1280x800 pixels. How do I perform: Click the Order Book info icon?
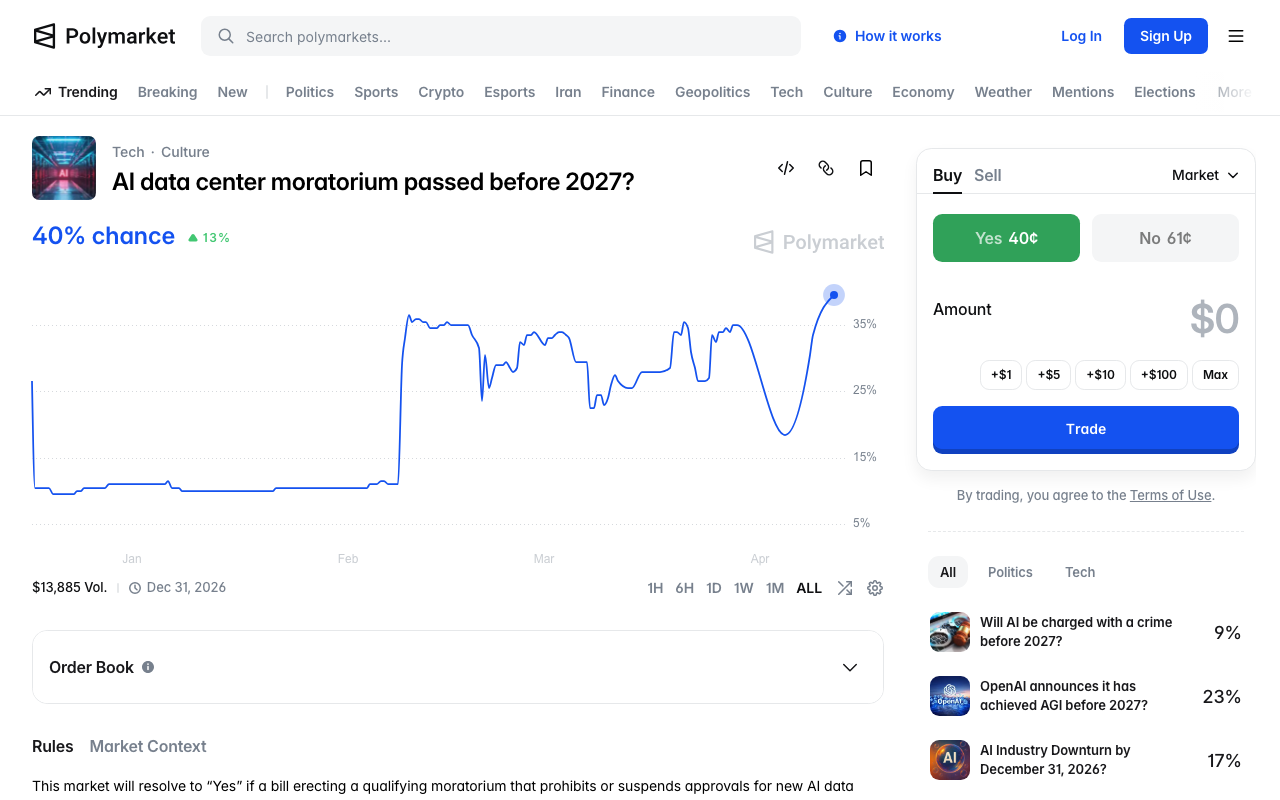[x=148, y=667]
